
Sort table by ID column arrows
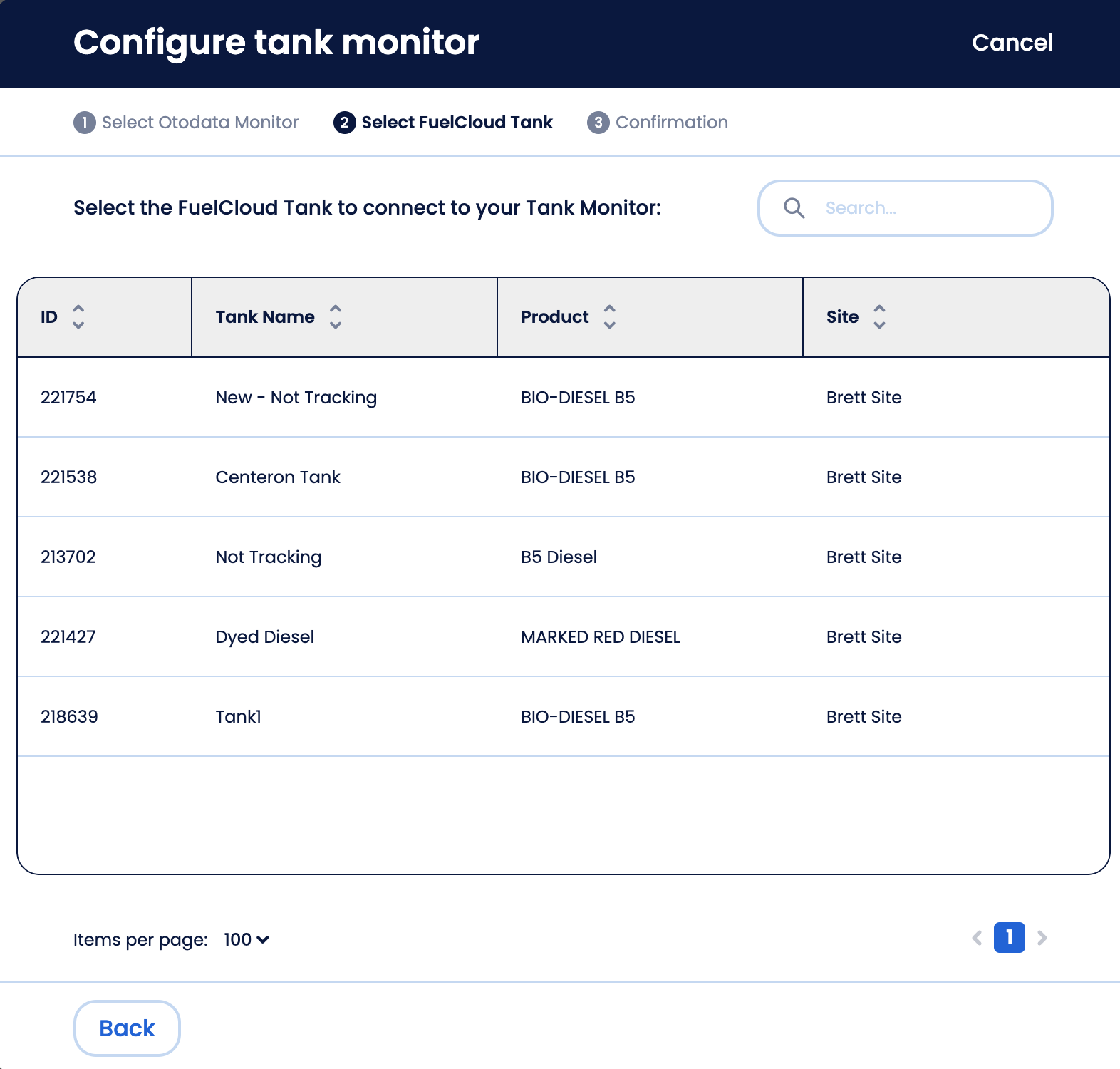click(78, 317)
